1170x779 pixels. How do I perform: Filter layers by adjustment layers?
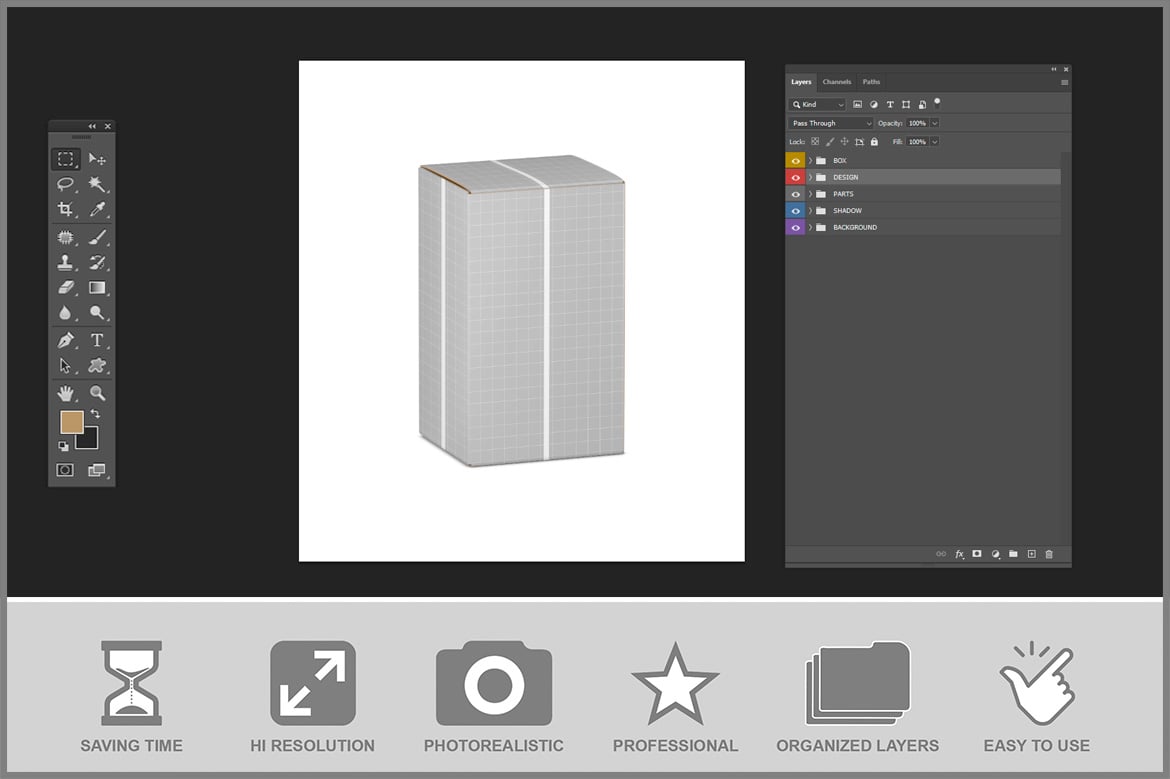coord(874,104)
